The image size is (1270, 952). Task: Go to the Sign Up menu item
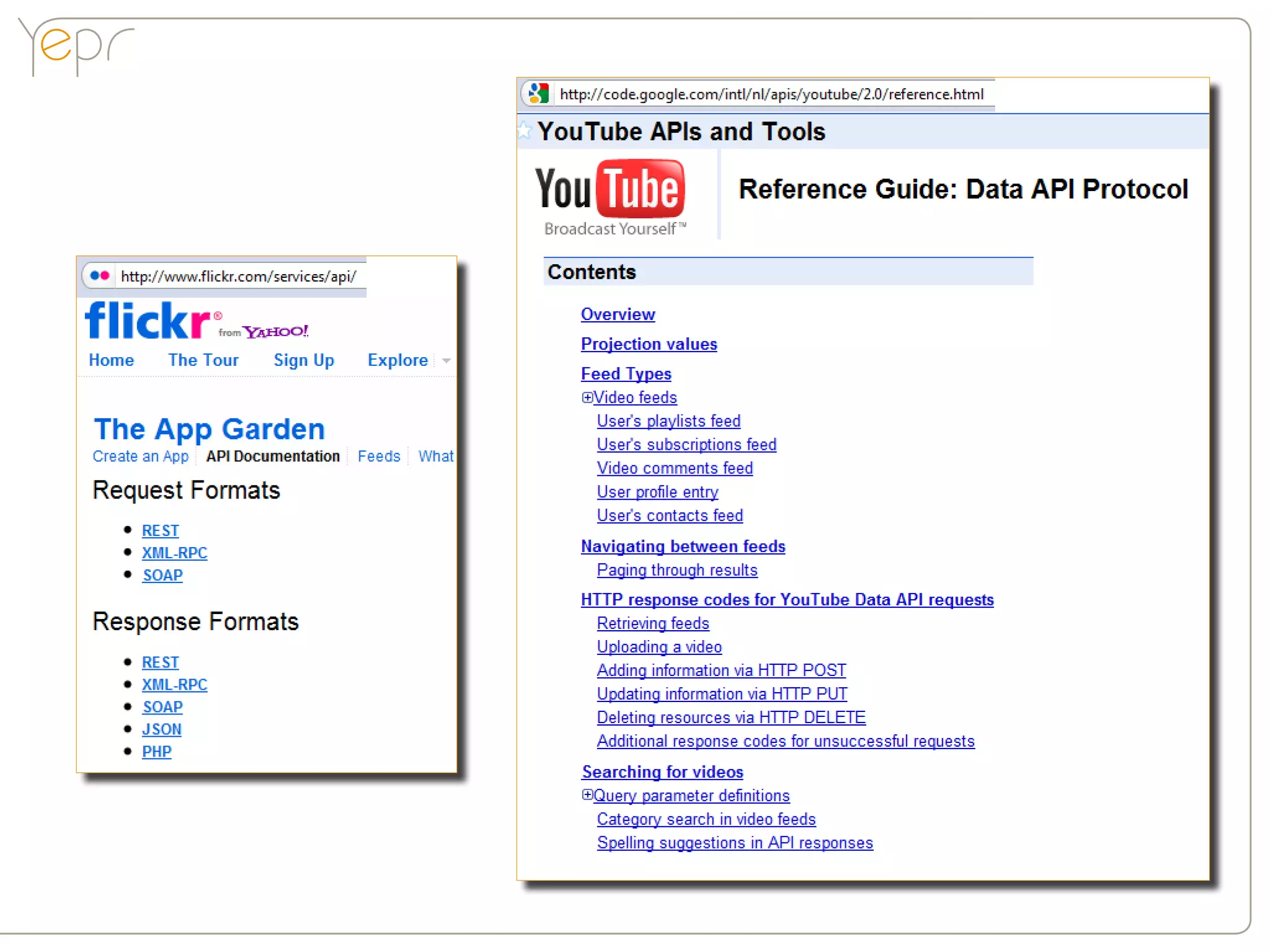[304, 360]
